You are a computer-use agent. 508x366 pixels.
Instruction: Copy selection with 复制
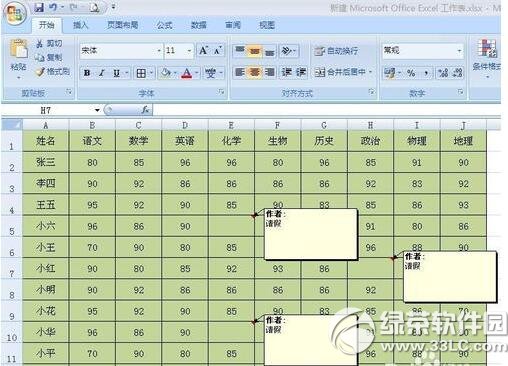pos(49,57)
